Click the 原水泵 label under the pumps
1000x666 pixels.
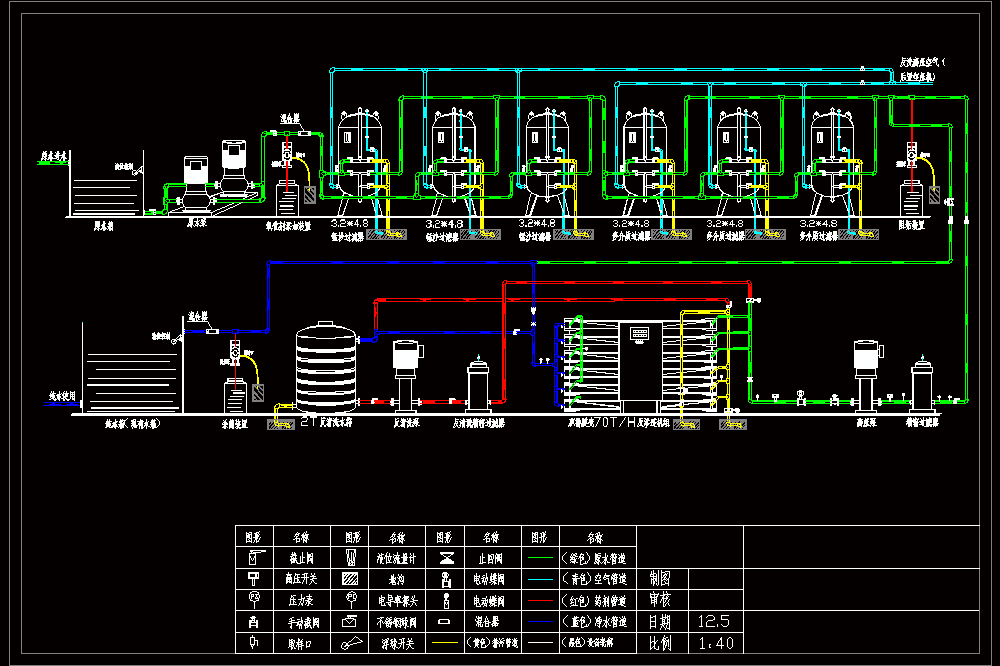coord(196,223)
